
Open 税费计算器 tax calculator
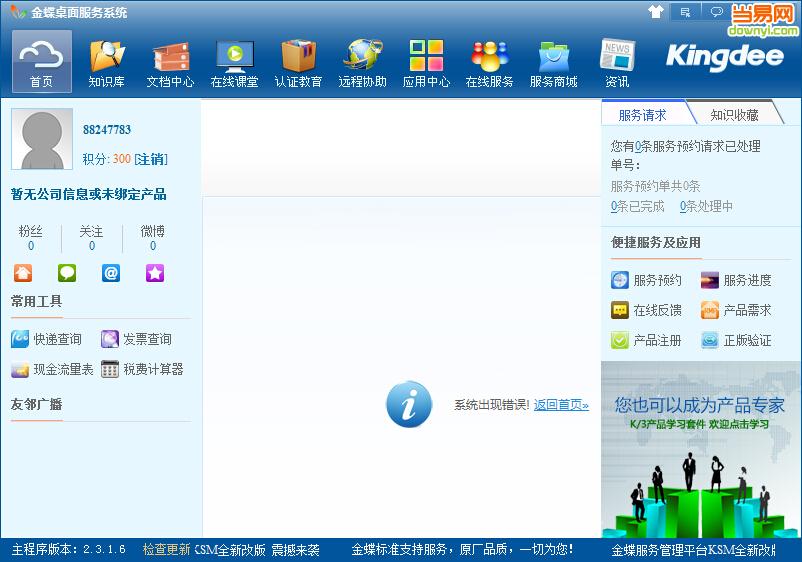pyautogui.click(x=142, y=369)
